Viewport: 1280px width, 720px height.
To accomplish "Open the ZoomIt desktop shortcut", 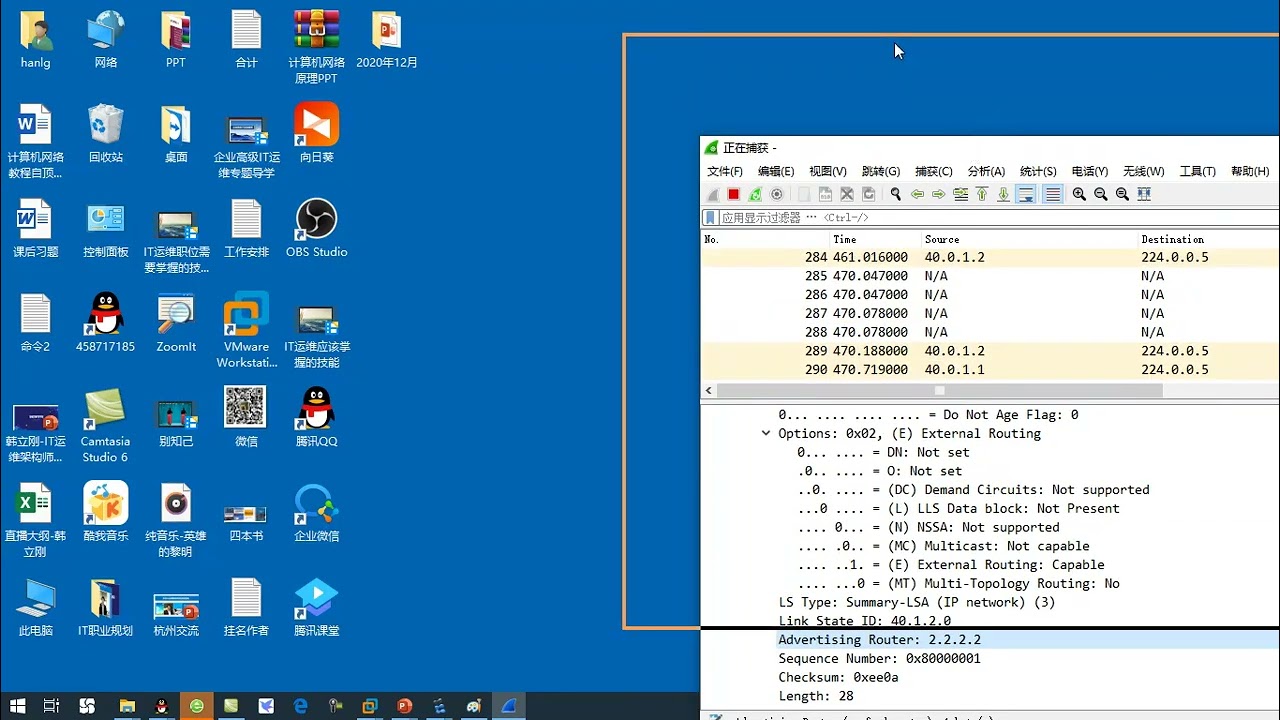I will (176, 324).
